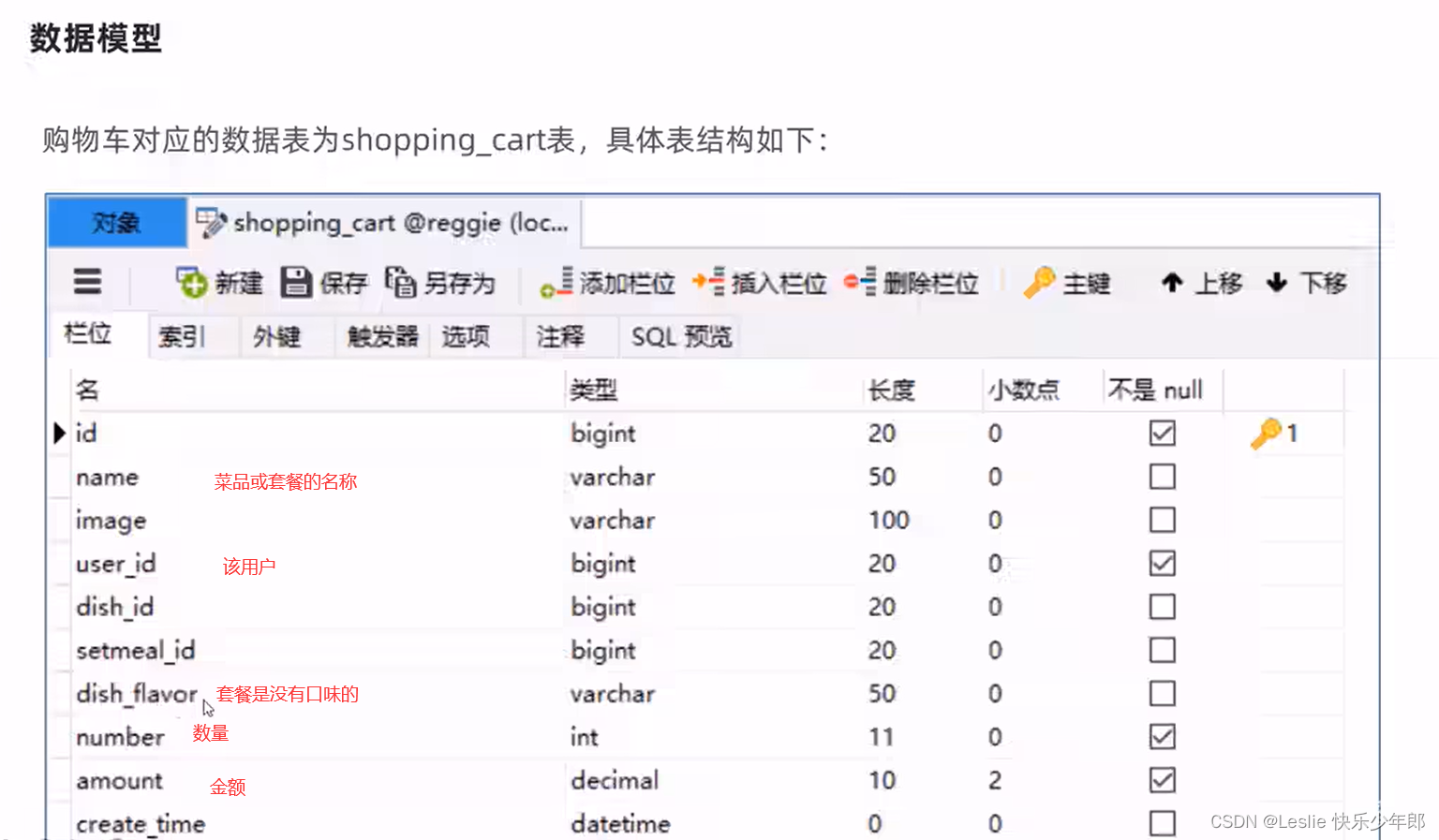The image size is (1439, 840).
Task: Select the id field name cell
Action: (x=319, y=434)
